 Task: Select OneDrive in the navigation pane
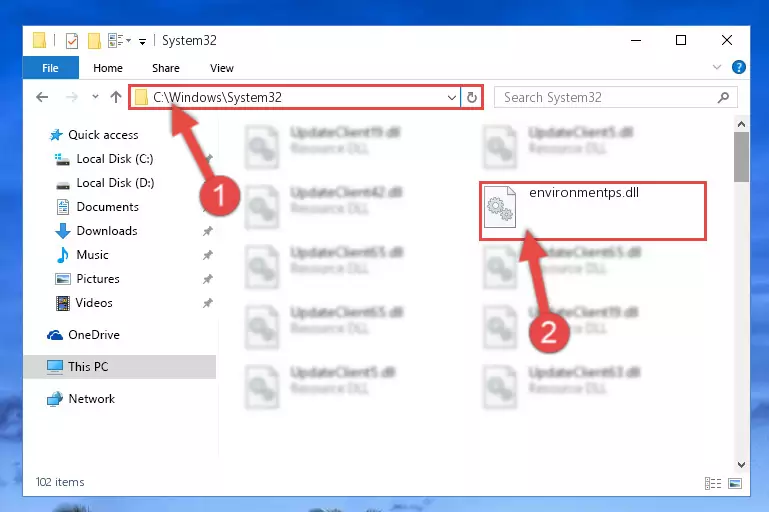pyautogui.click(x=94, y=335)
